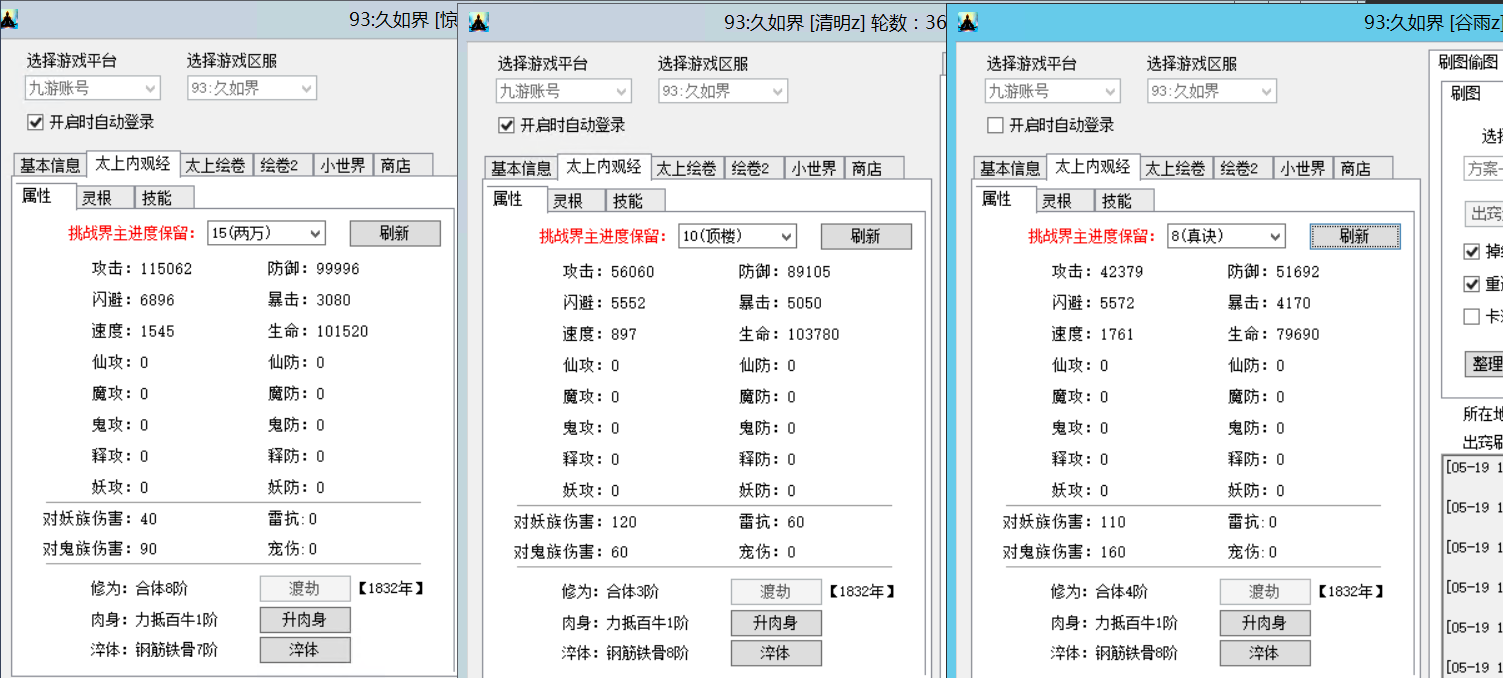Toggle 开启时自动登录 in the 惊 window
The width and height of the screenshot is (1503, 678).
[36, 122]
